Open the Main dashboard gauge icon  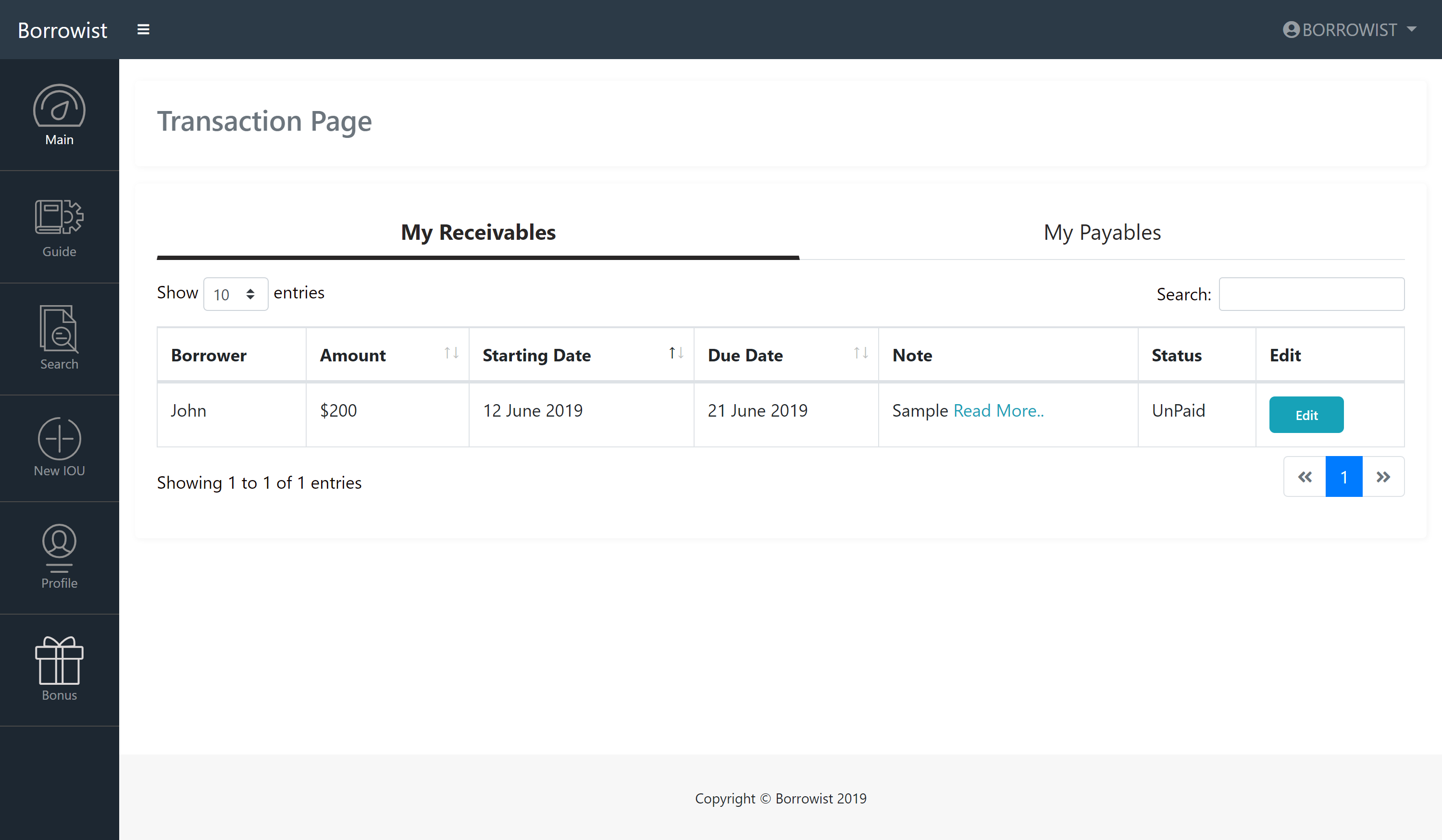[59, 107]
